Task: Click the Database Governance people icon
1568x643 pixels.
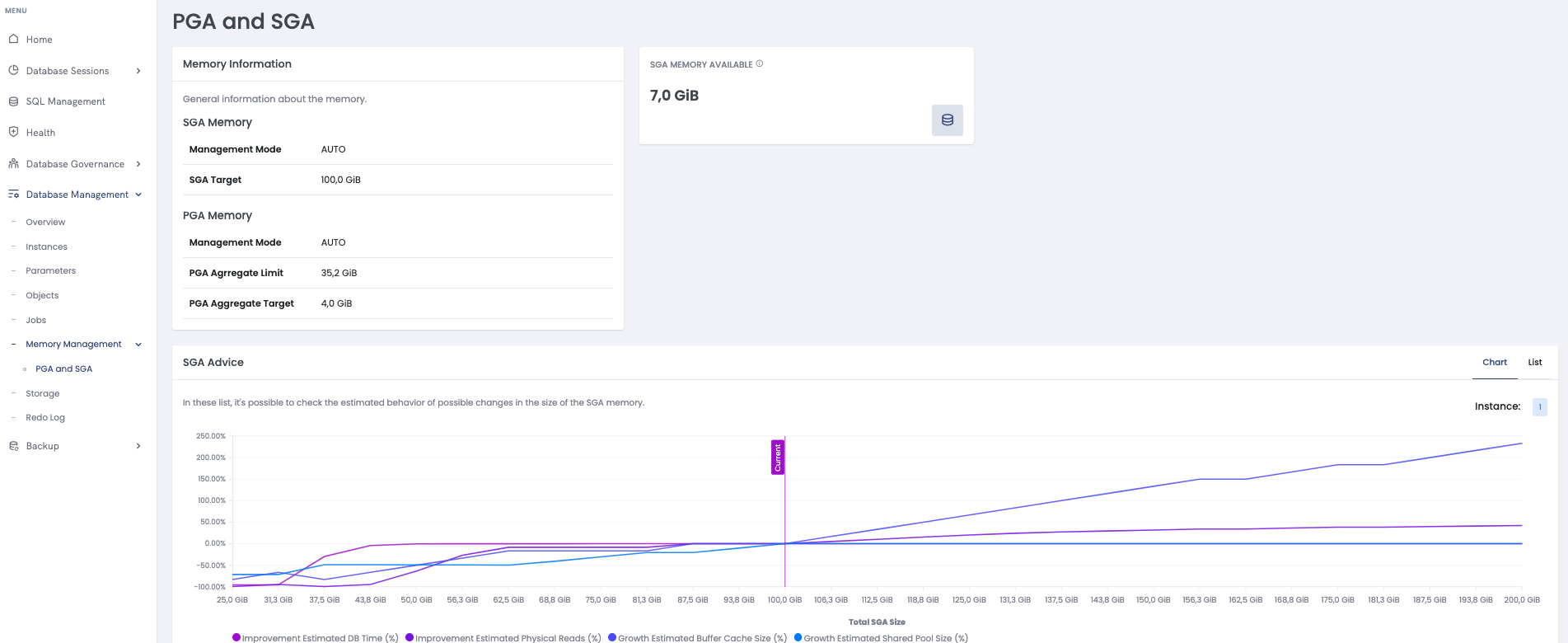Action: tap(13, 163)
